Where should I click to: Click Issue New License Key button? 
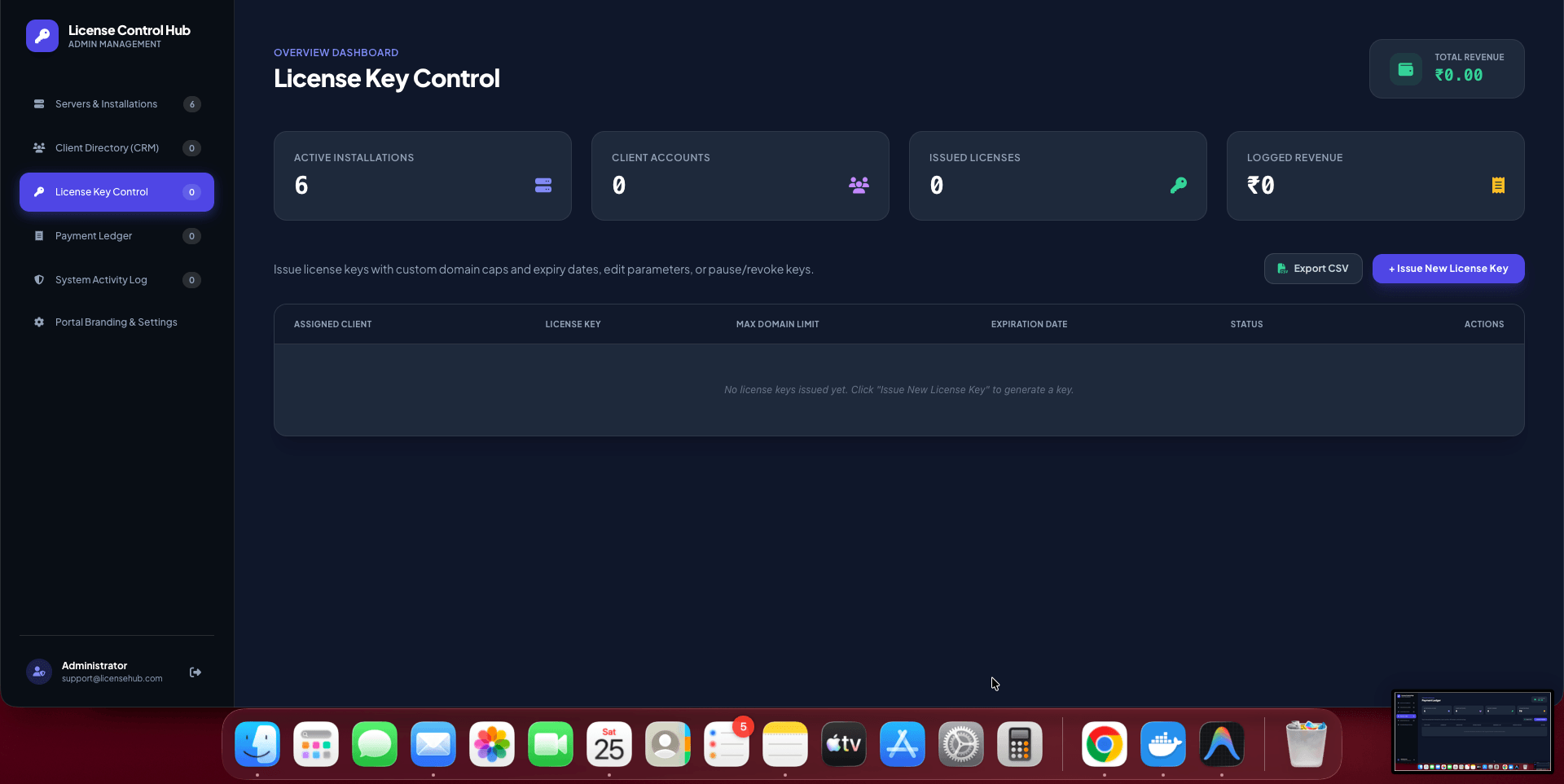pos(1448,269)
